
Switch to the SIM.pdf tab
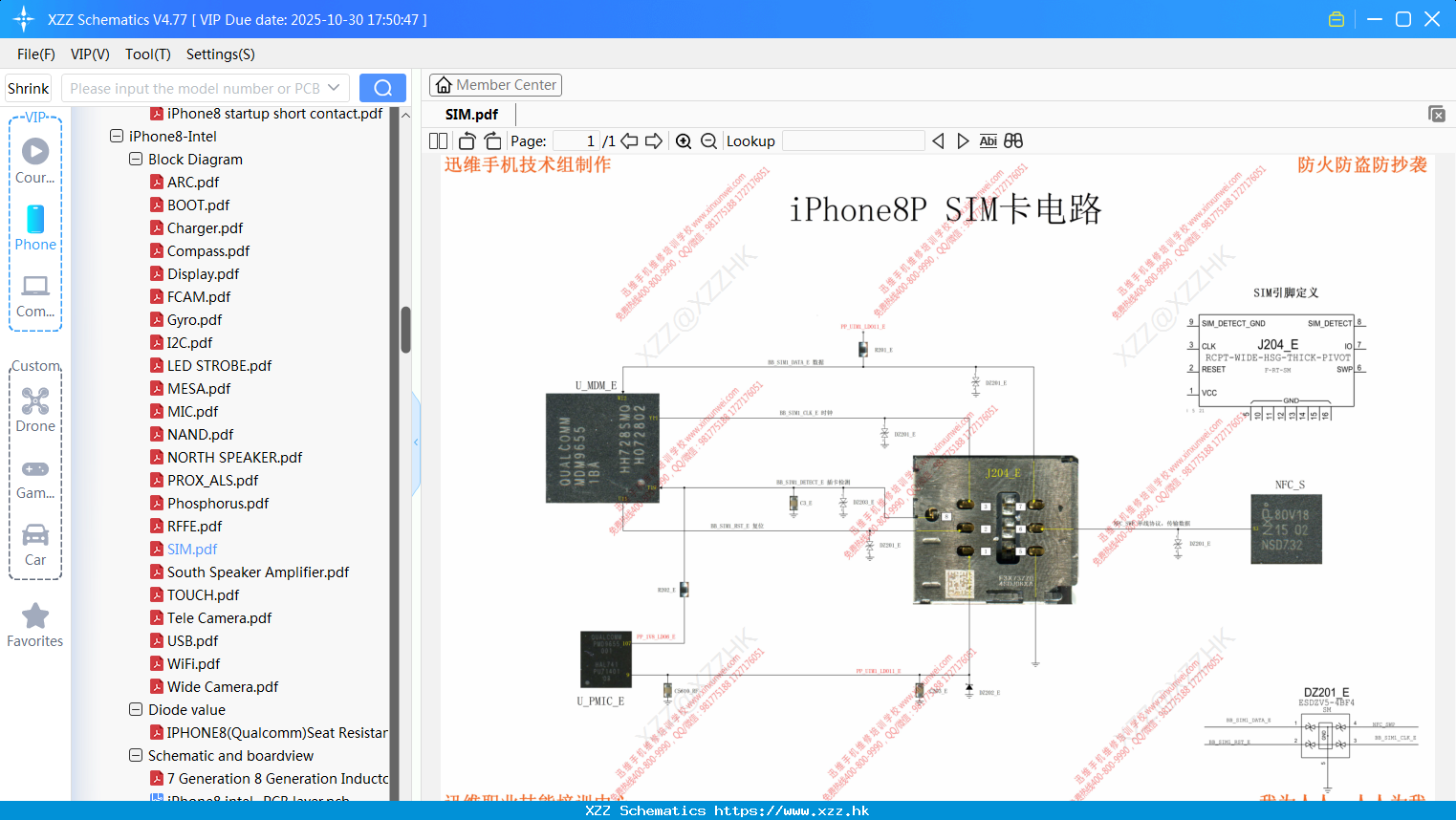pyautogui.click(x=471, y=114)
